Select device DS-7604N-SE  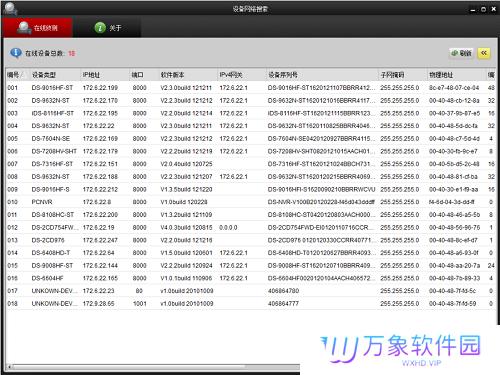[x=51, y=138]
